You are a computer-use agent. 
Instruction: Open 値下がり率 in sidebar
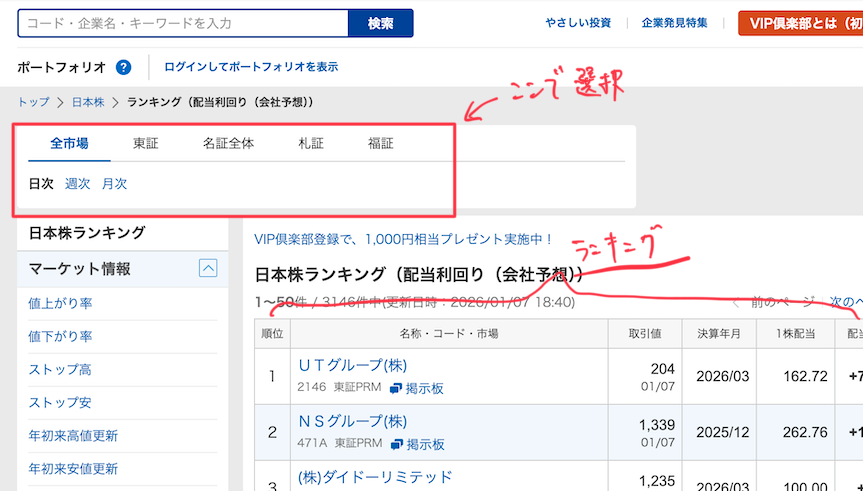coord(60,336)
